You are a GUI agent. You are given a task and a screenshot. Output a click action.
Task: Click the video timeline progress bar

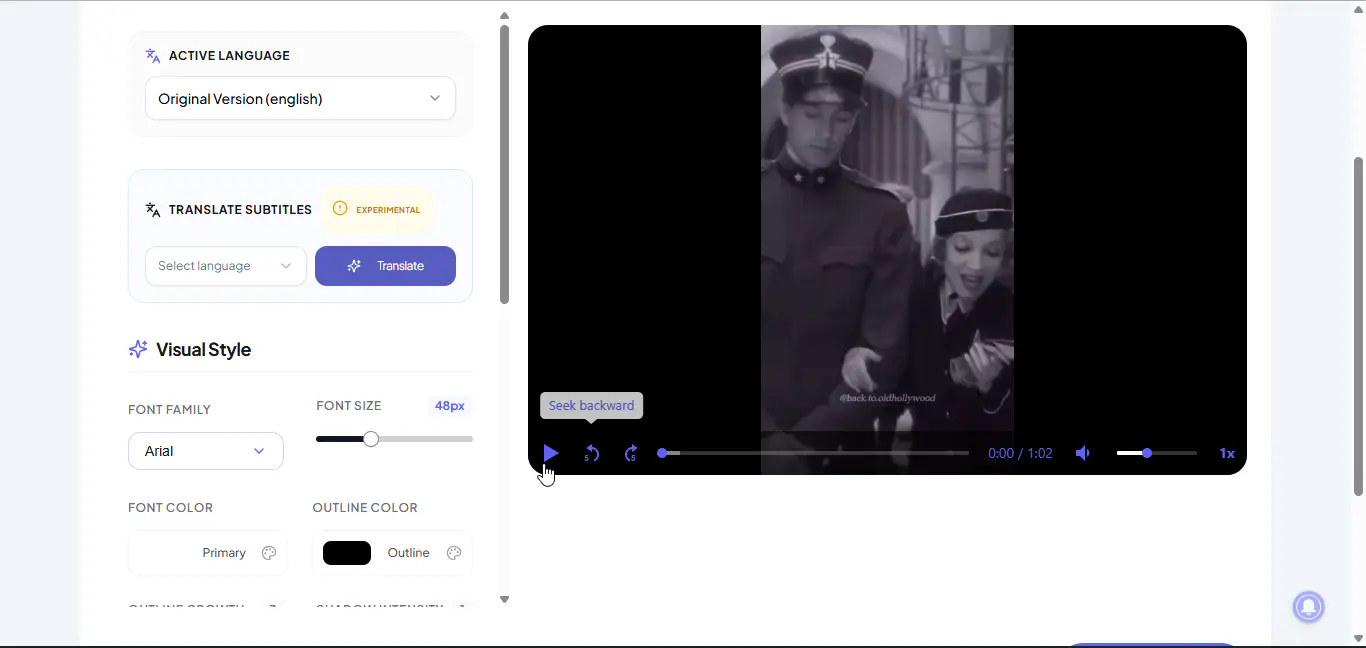[812, 453]
